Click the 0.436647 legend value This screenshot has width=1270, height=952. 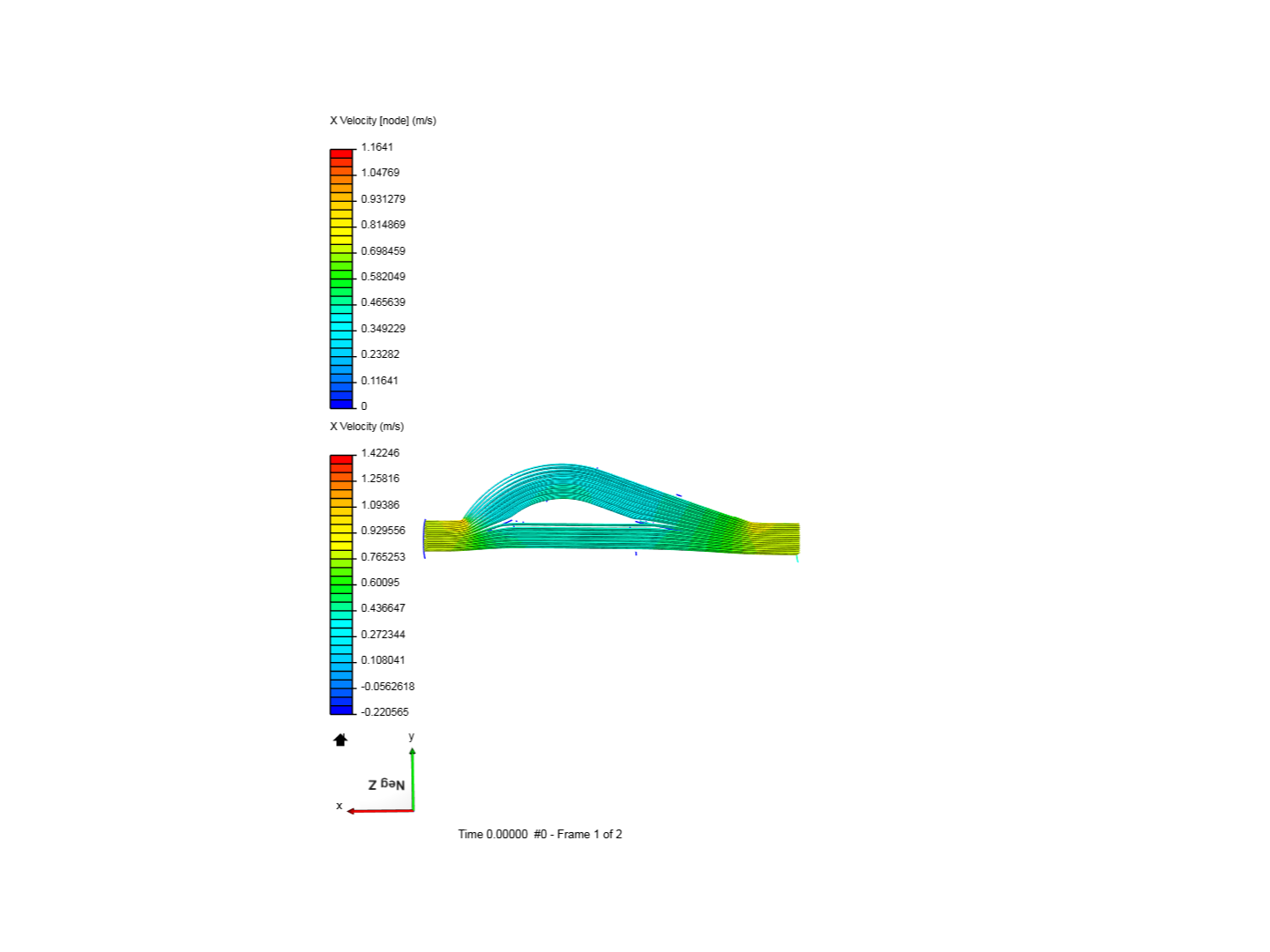pyautogui.click(x=383, y=608)
